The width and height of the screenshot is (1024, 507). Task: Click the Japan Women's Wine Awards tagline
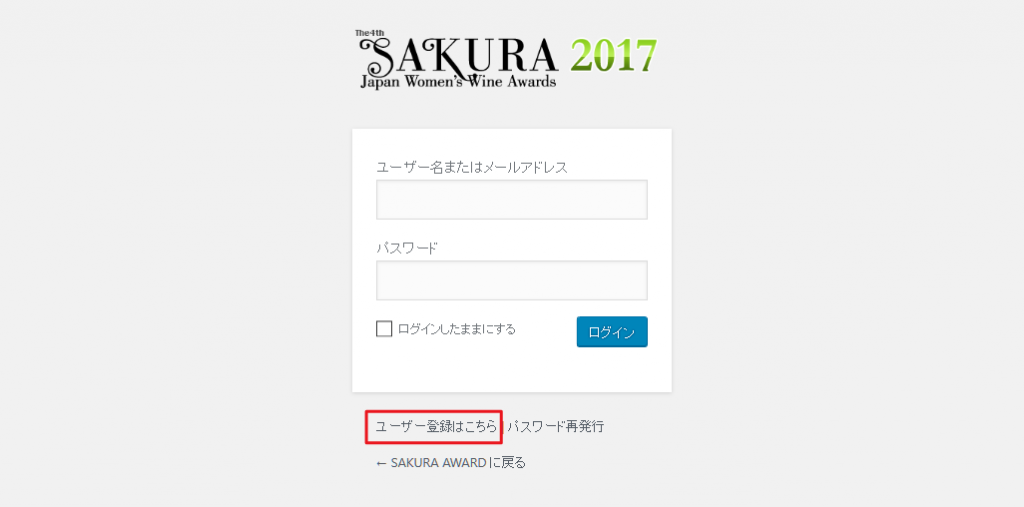tap(458, 82)
